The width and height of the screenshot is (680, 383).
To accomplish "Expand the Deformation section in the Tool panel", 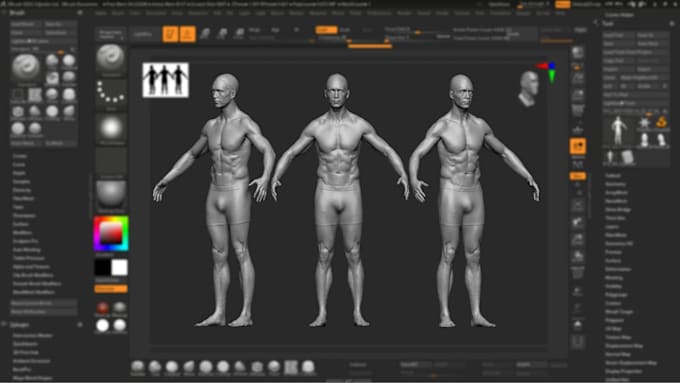I will click(618, 269).
